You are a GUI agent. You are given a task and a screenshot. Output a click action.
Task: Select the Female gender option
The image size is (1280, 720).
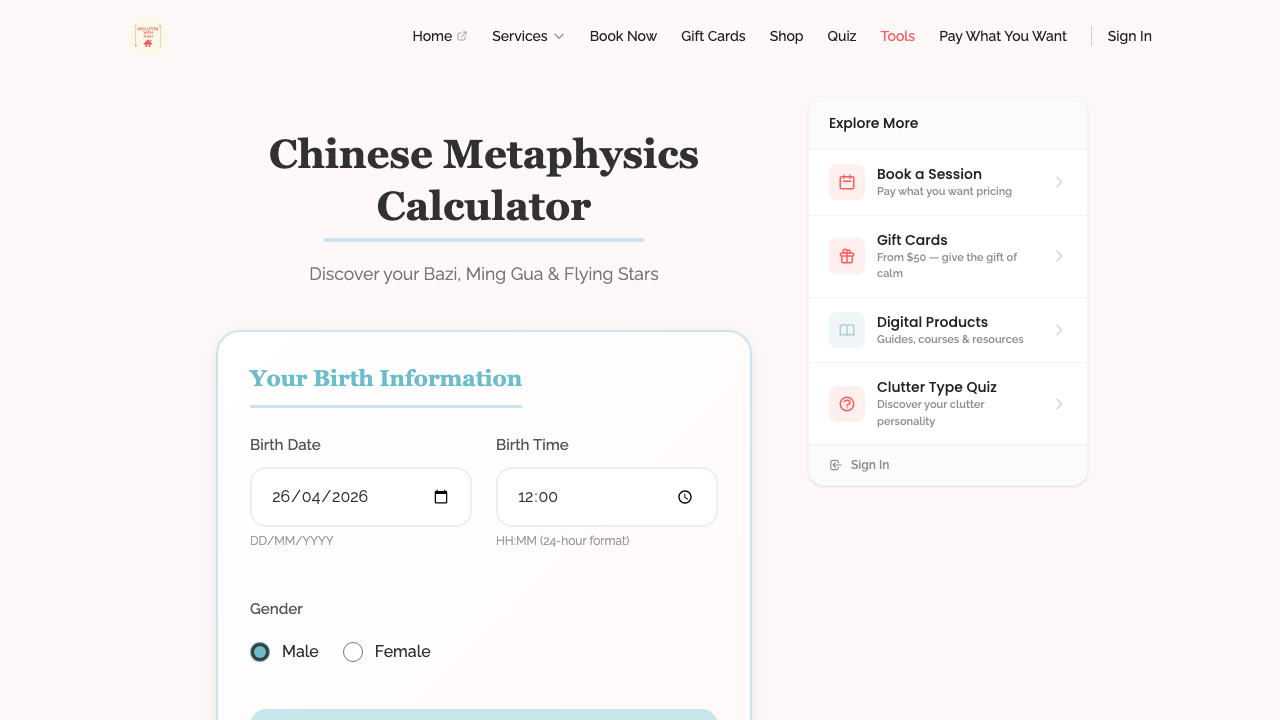coord(352,651)
